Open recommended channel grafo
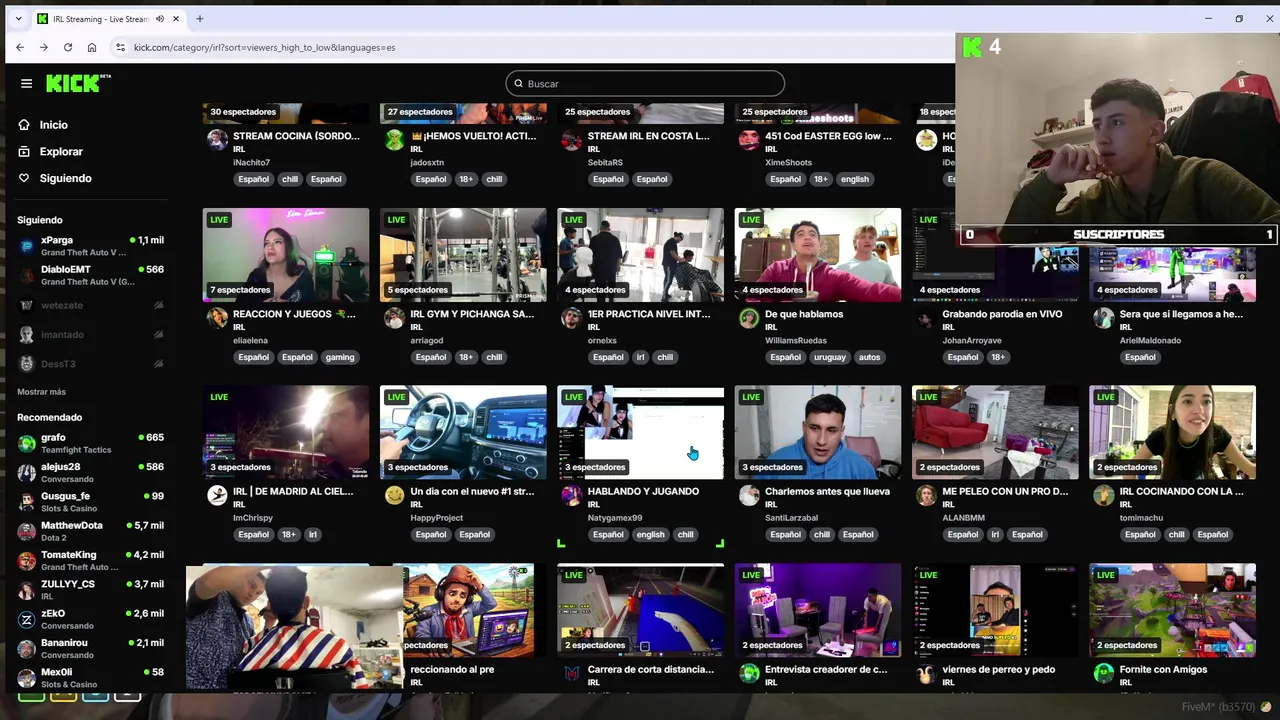Viewport: 1280px width, 720px height. click(90, 443)
